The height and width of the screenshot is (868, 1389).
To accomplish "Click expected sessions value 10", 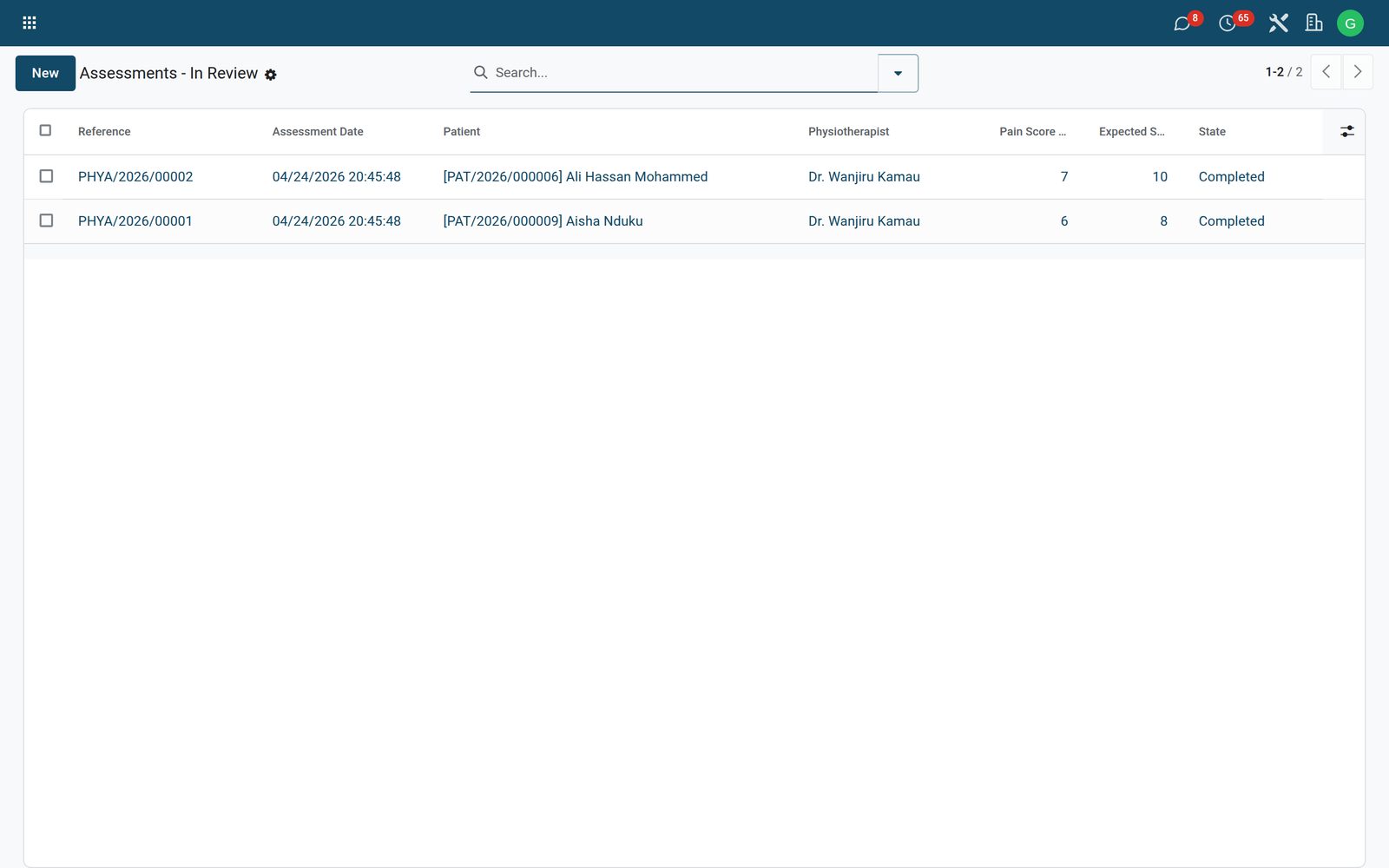I will pyautogui.click(x=1160, y=177).
